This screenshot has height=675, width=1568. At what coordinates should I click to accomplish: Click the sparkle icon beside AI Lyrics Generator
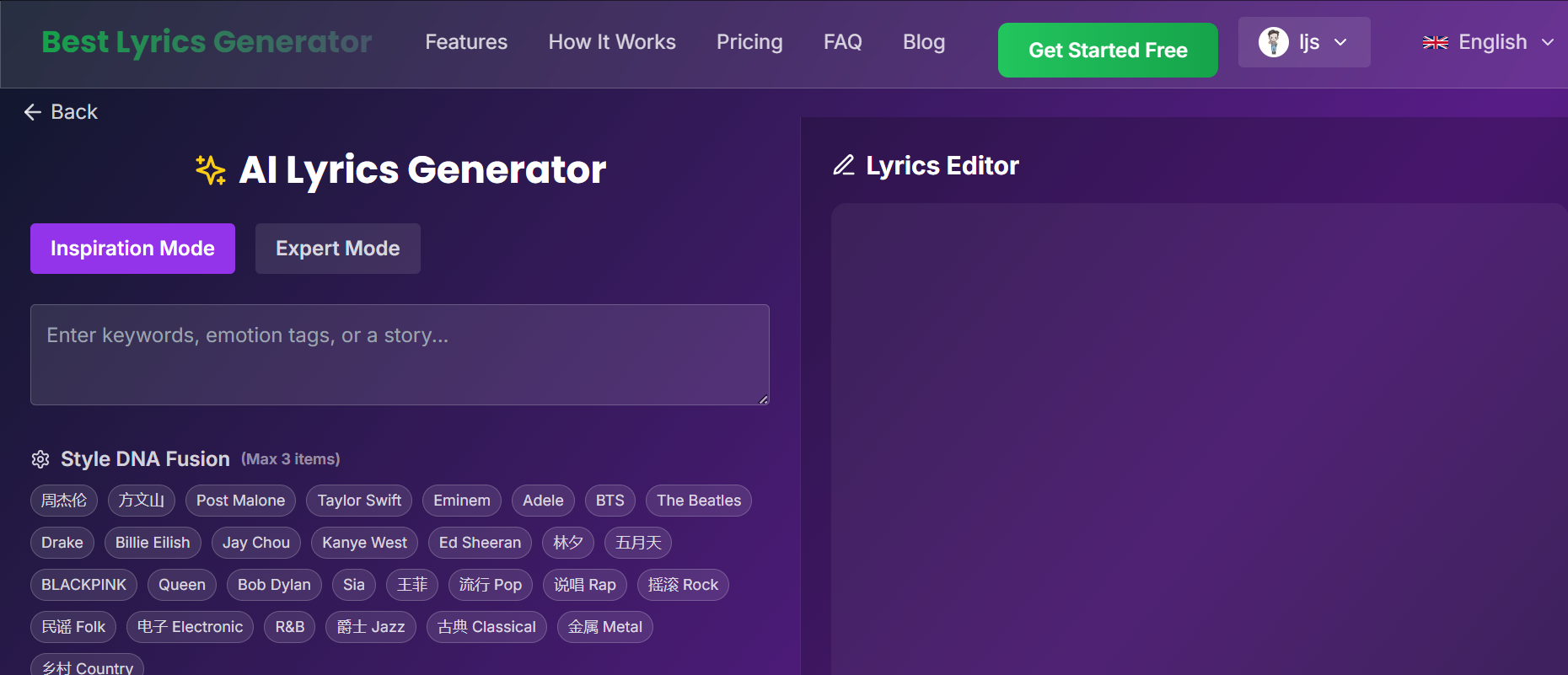(211, 170)
